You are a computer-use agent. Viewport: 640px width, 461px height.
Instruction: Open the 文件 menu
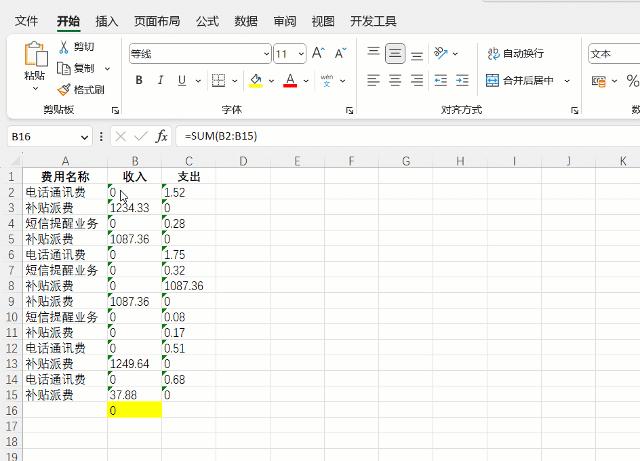(x=26, y=21)
